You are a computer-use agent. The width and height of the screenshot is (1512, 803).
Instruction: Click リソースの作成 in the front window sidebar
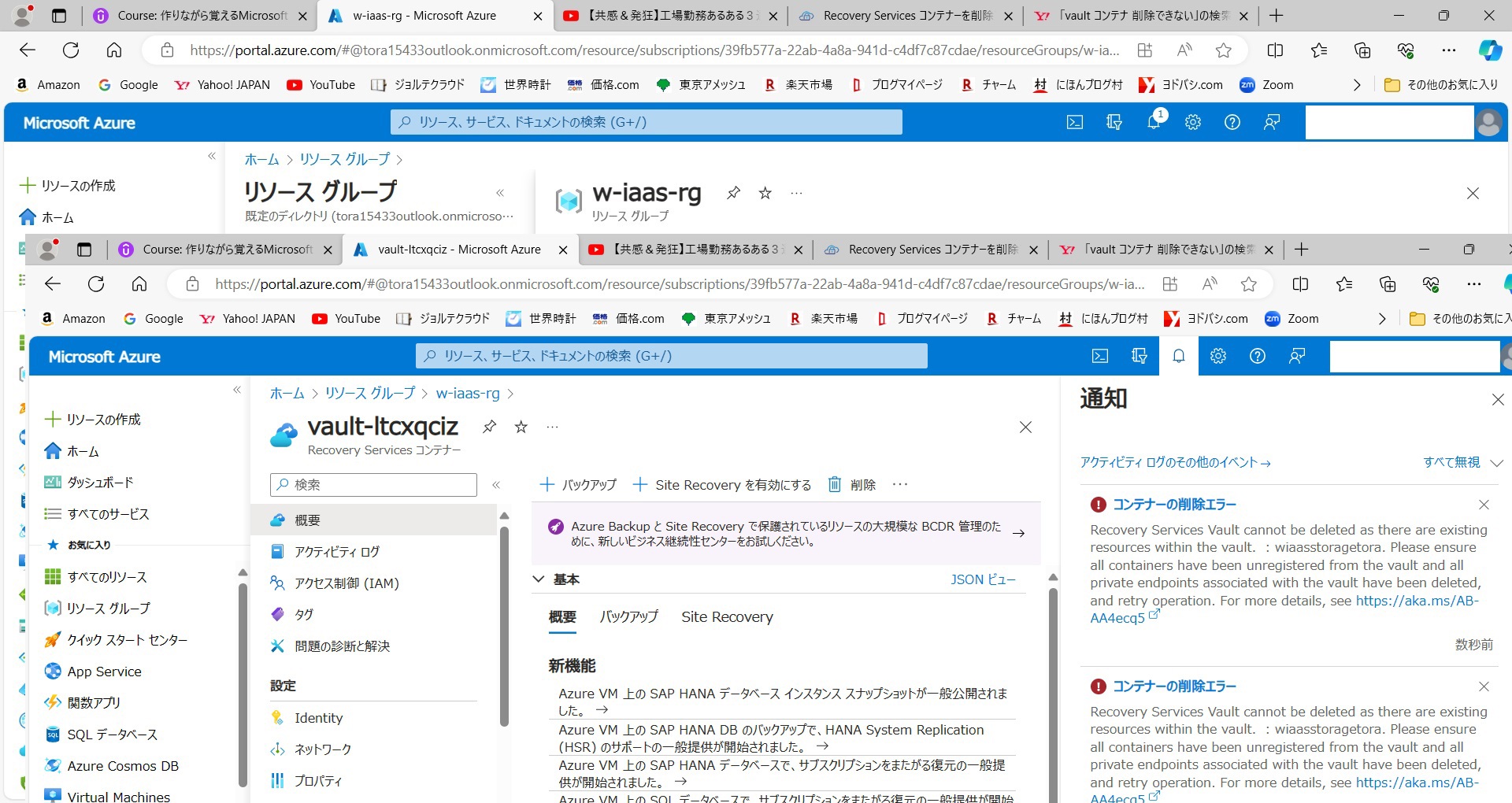click(x=92, y=420)
